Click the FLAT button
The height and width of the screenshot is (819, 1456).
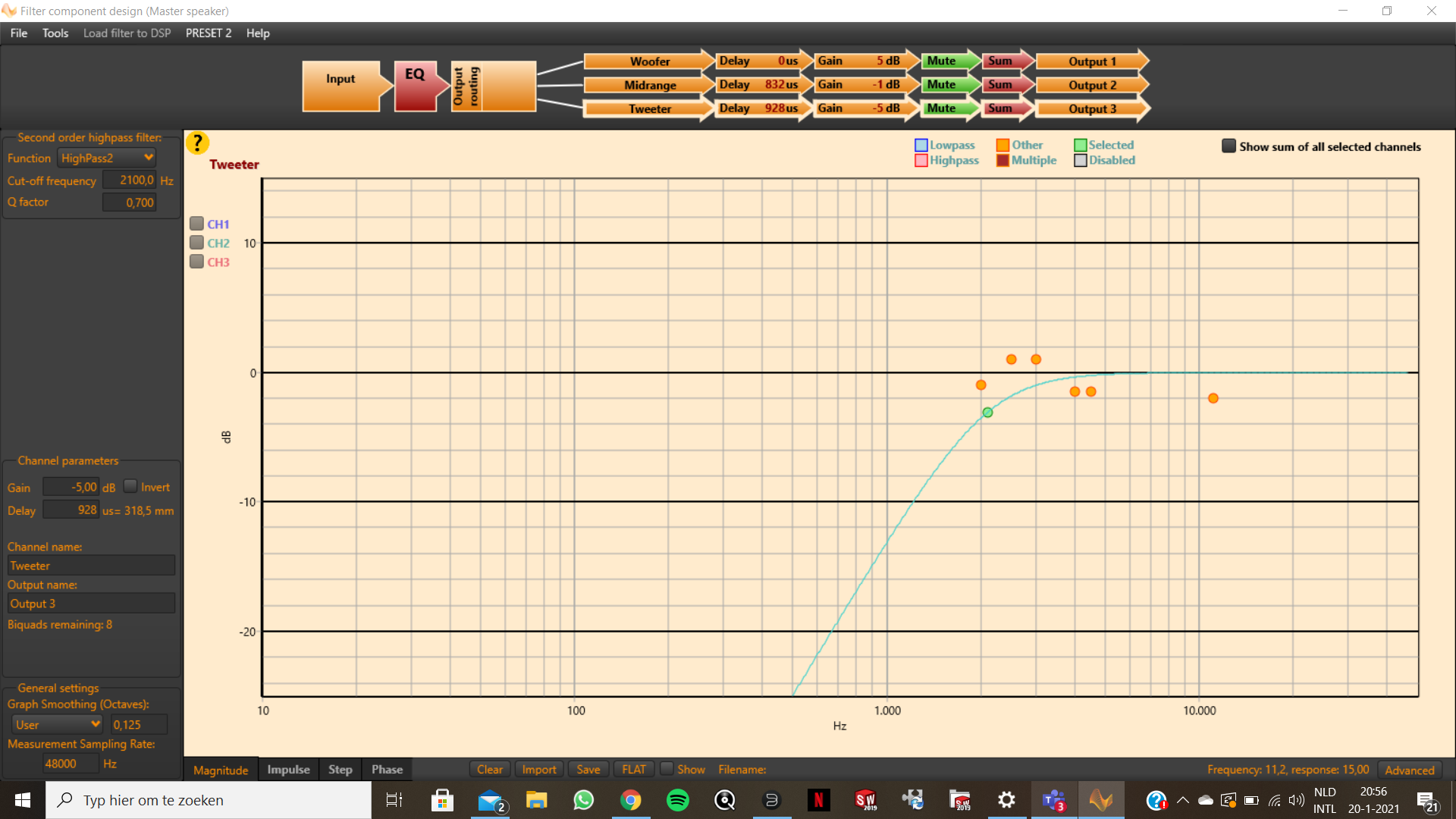point(634,769)
